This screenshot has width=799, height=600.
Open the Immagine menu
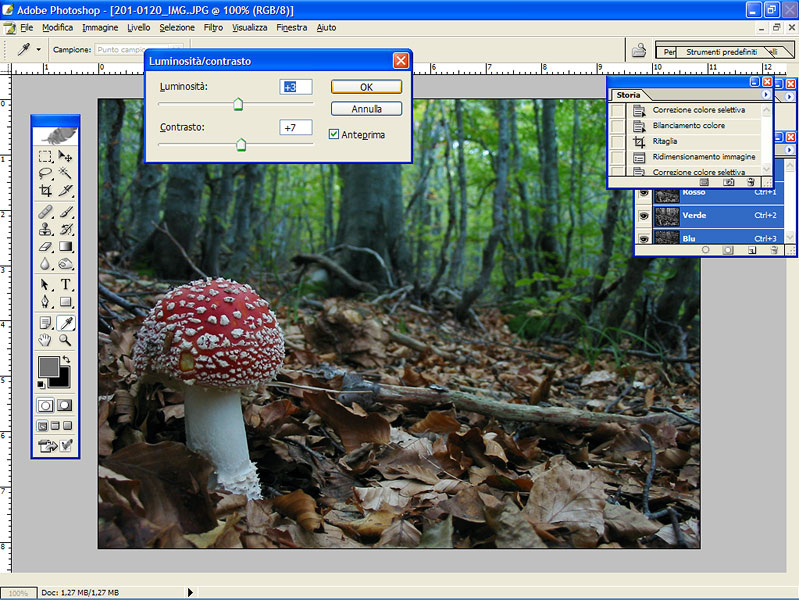tap(100, 27)
